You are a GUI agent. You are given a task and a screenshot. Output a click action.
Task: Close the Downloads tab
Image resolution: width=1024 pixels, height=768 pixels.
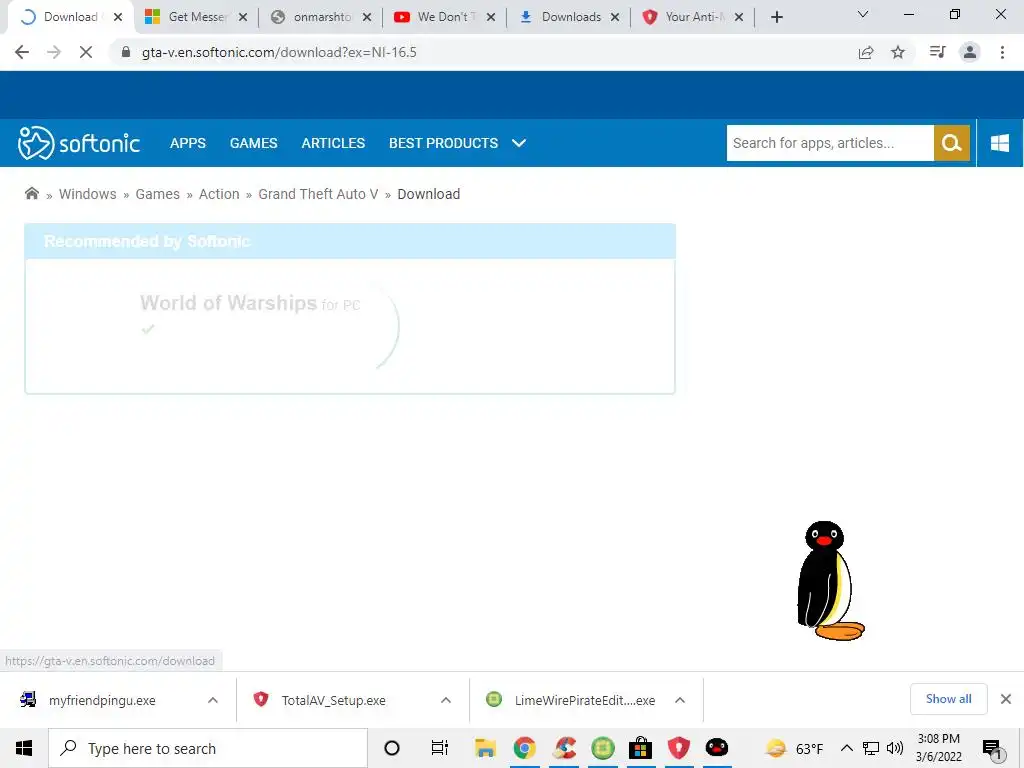tap(615, 18)
